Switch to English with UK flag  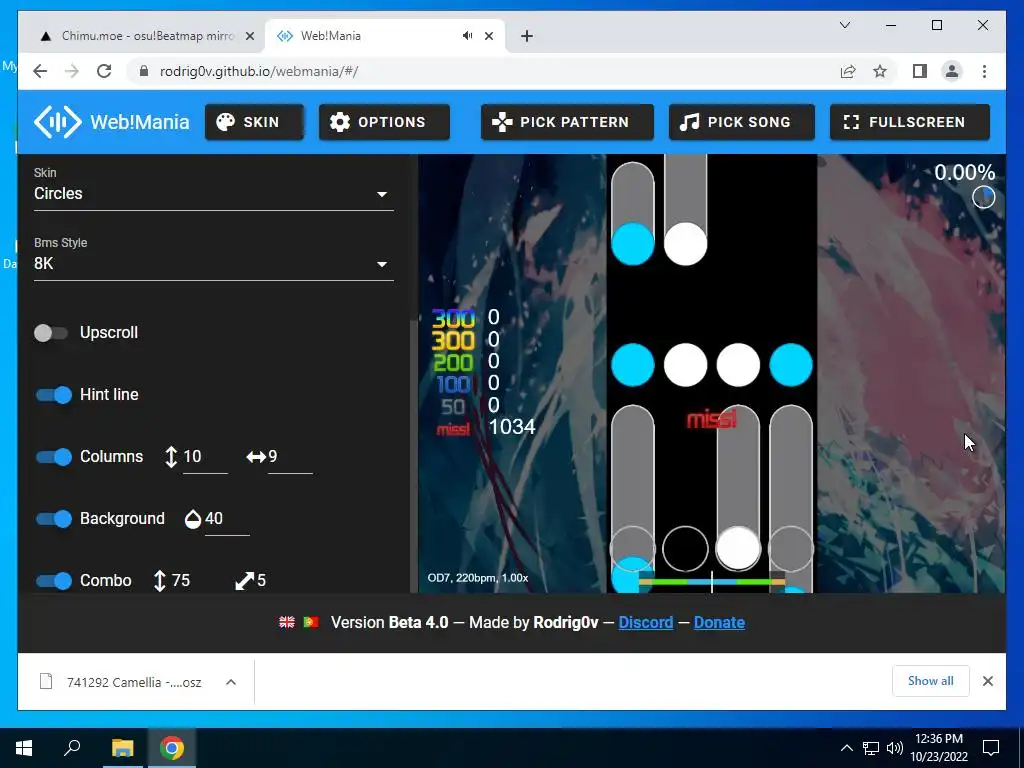pos(287,622)
